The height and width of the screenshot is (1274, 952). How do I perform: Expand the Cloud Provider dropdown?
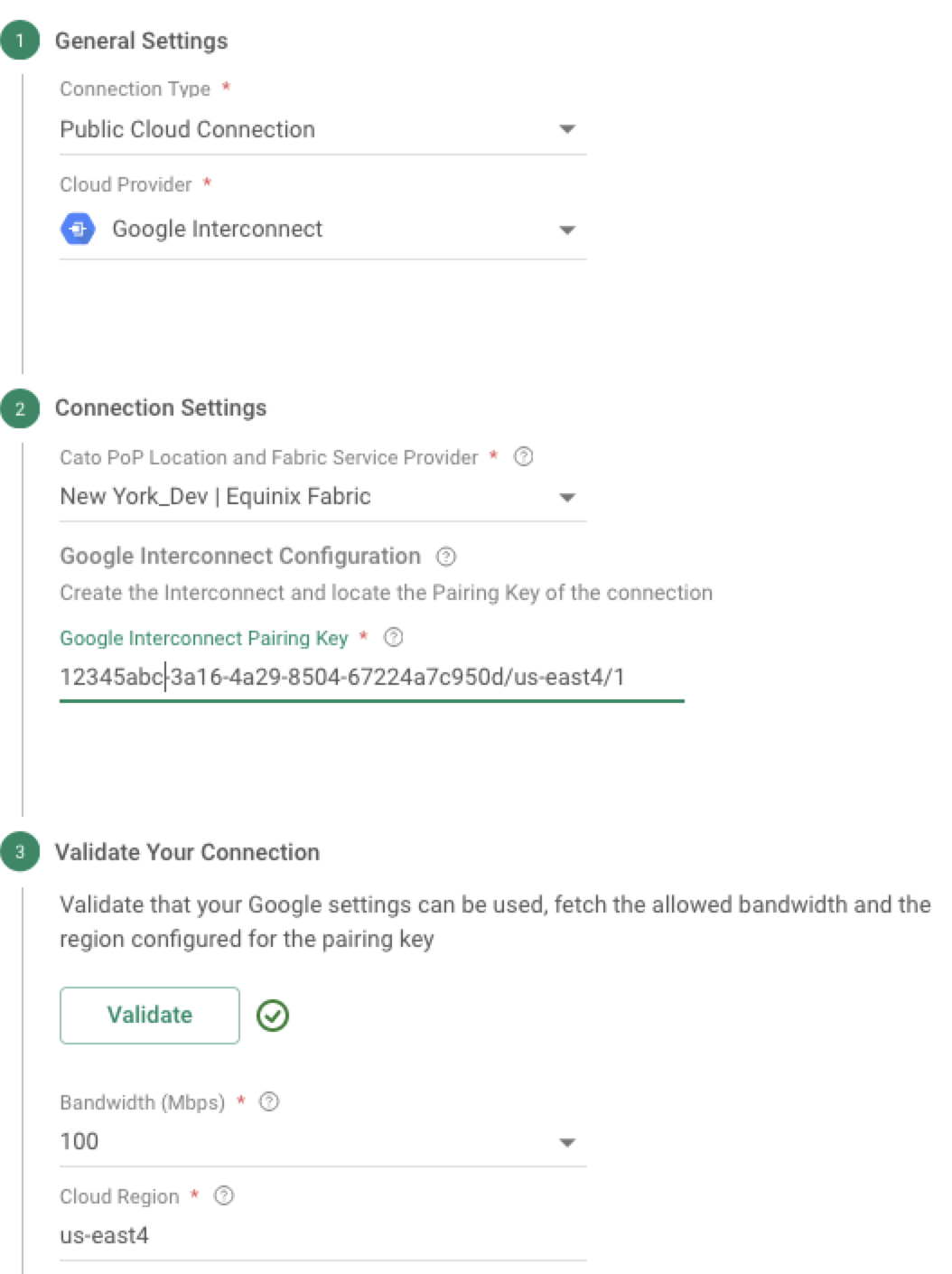click(567, 229)
